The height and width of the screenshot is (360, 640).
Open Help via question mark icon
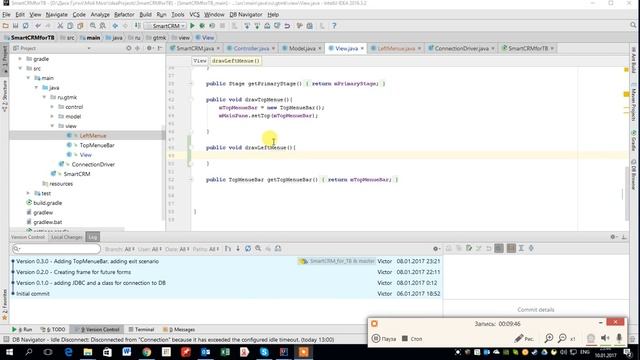334,26
